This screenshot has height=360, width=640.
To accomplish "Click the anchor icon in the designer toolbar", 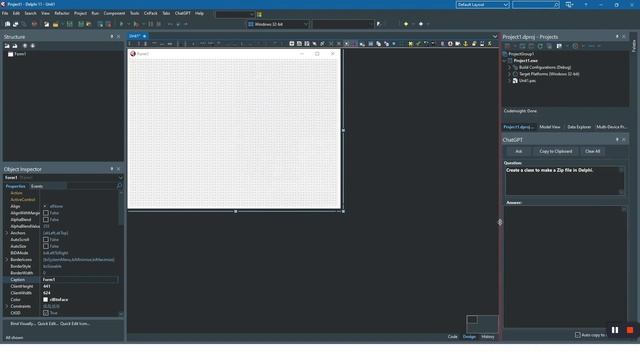I will 466,44.
